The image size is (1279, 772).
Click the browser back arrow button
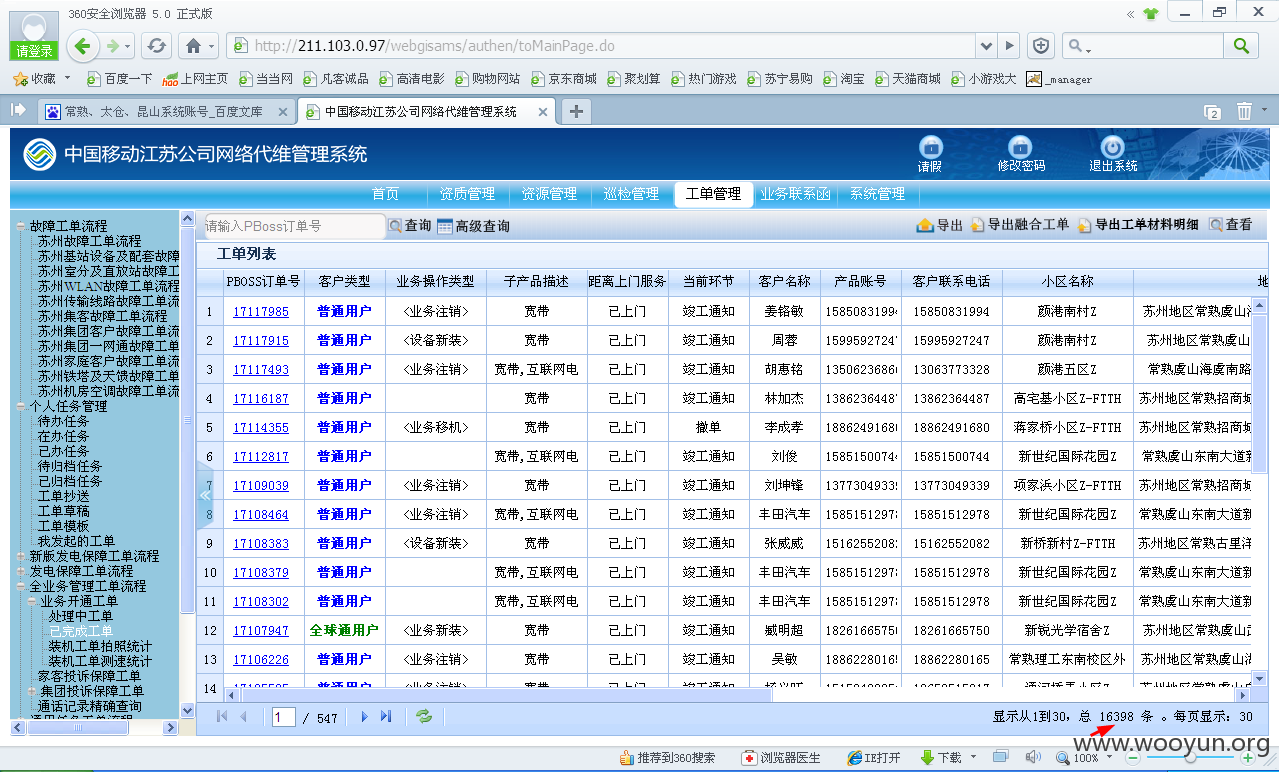(84, 45)
